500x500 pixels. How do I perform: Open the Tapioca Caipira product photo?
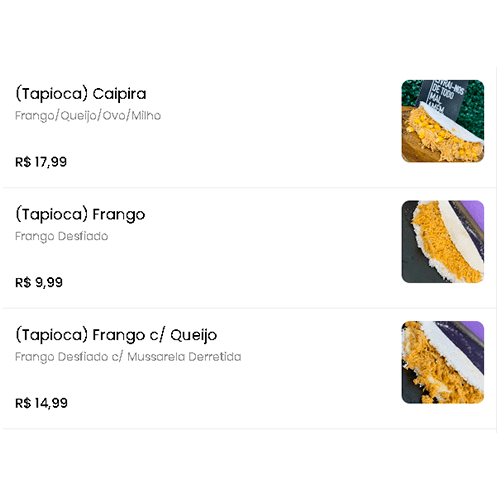443,121
